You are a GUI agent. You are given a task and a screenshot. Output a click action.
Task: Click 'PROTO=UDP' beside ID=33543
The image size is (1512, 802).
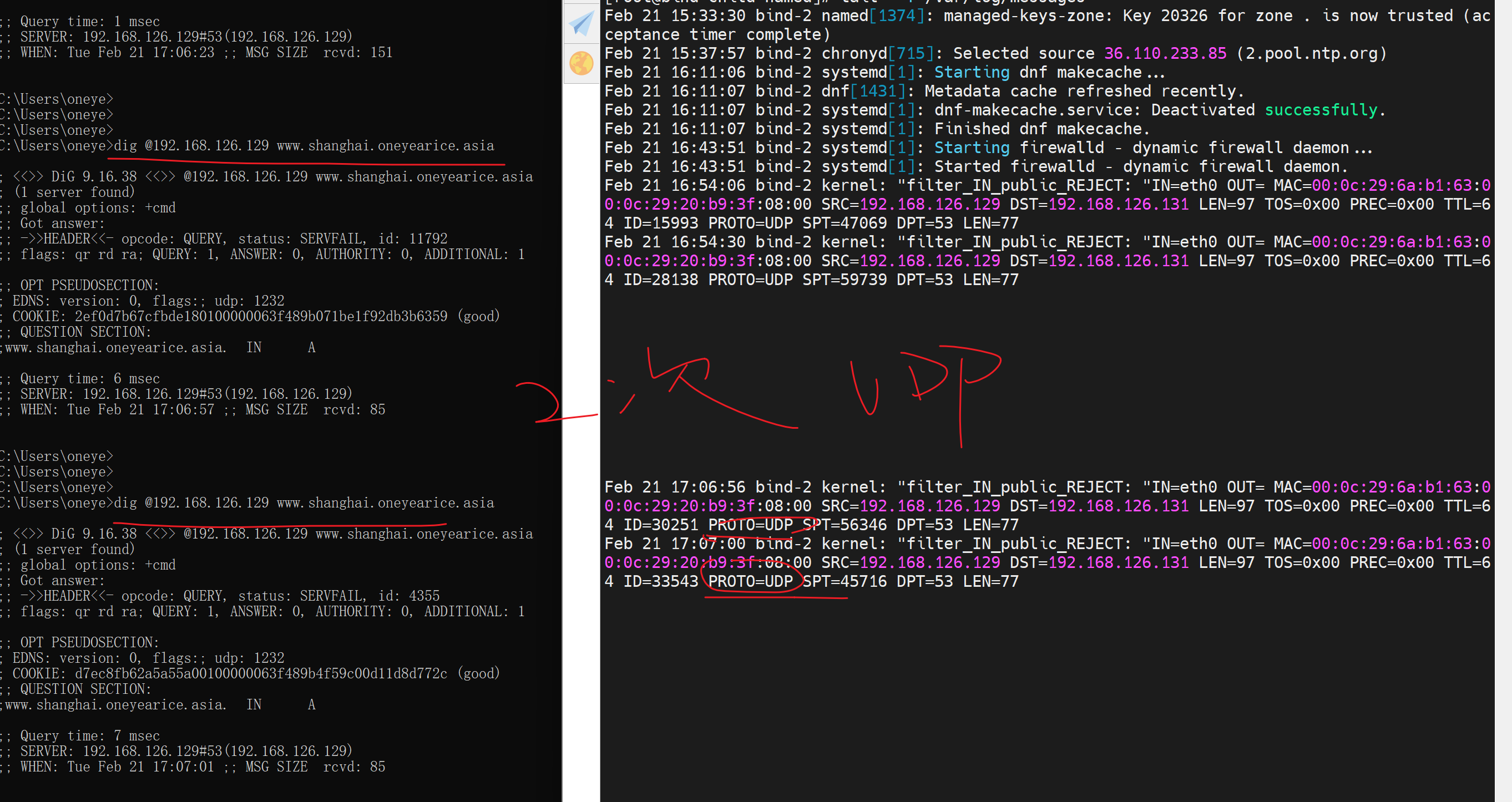point(751,581)
